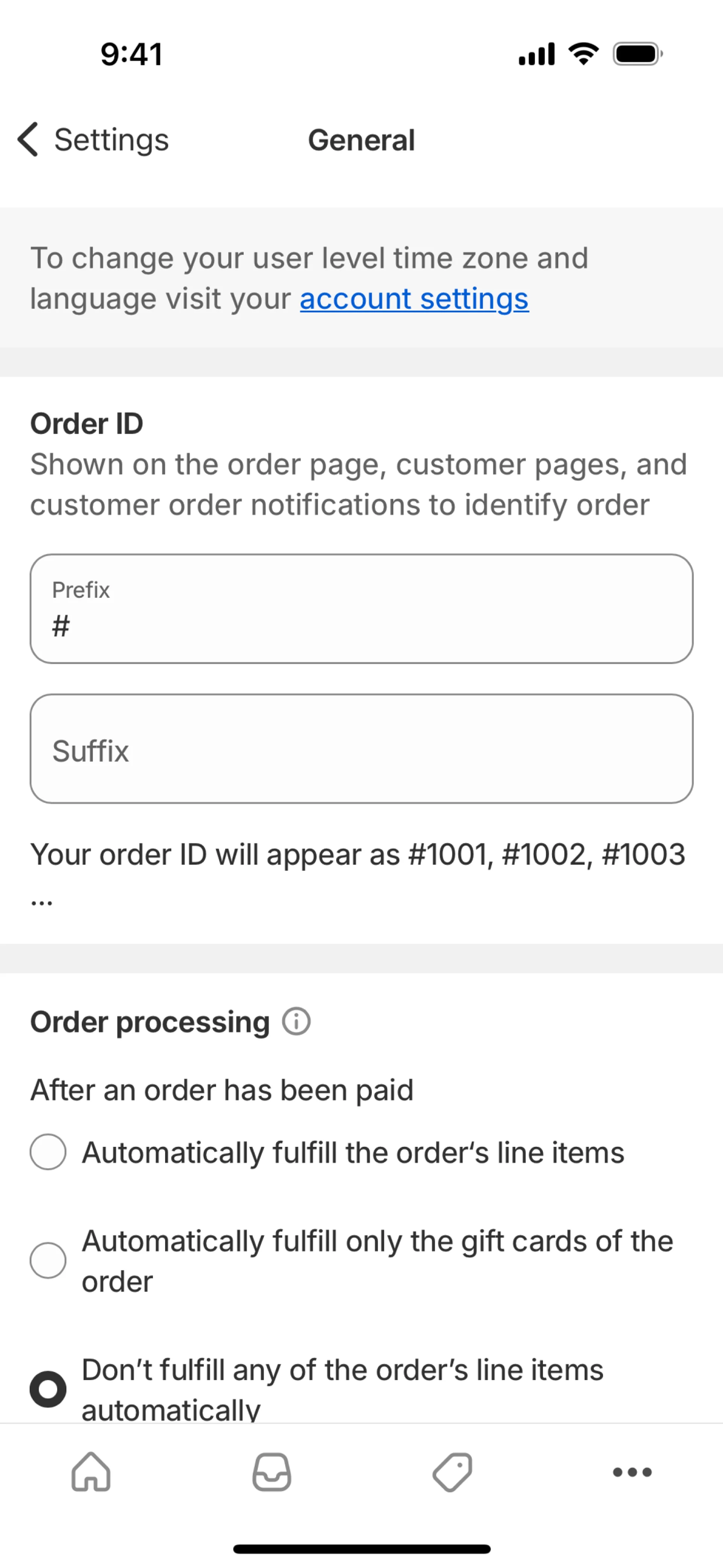Open the account settings link
723x1568 pixels.
[414, 299]
